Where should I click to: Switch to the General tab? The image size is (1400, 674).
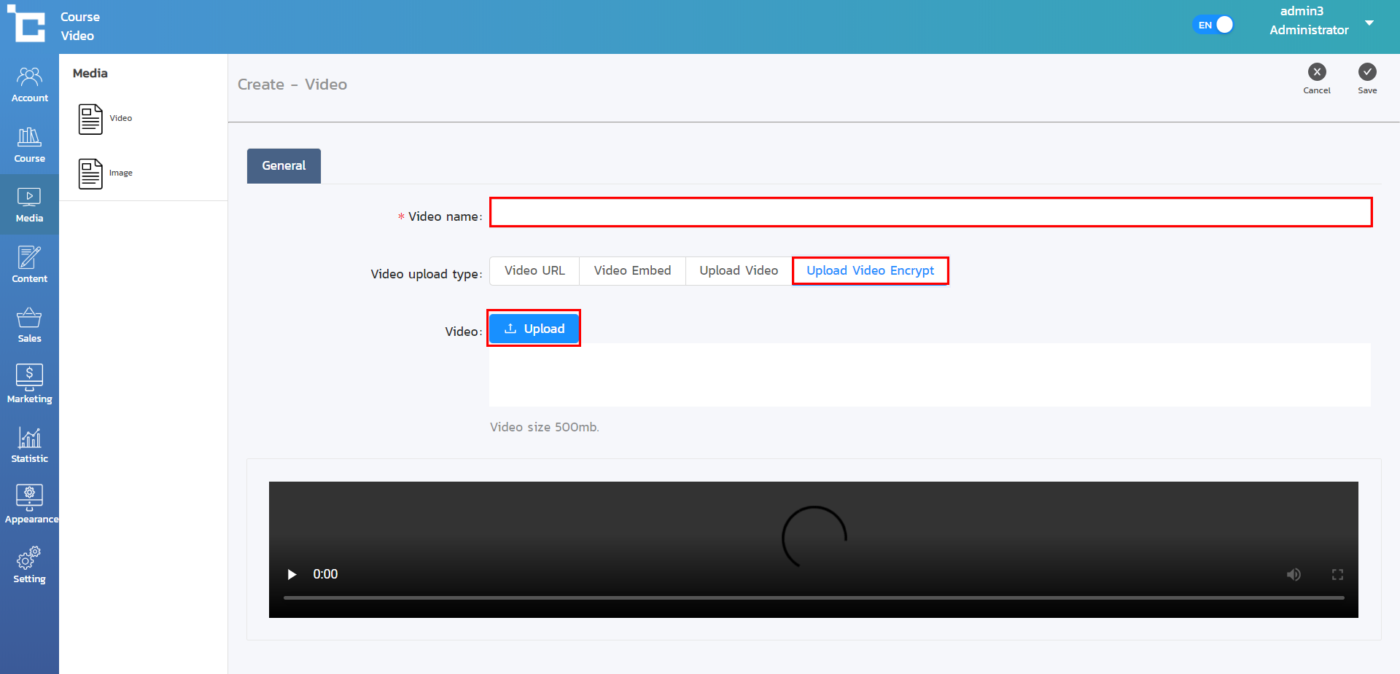point(284,166)
